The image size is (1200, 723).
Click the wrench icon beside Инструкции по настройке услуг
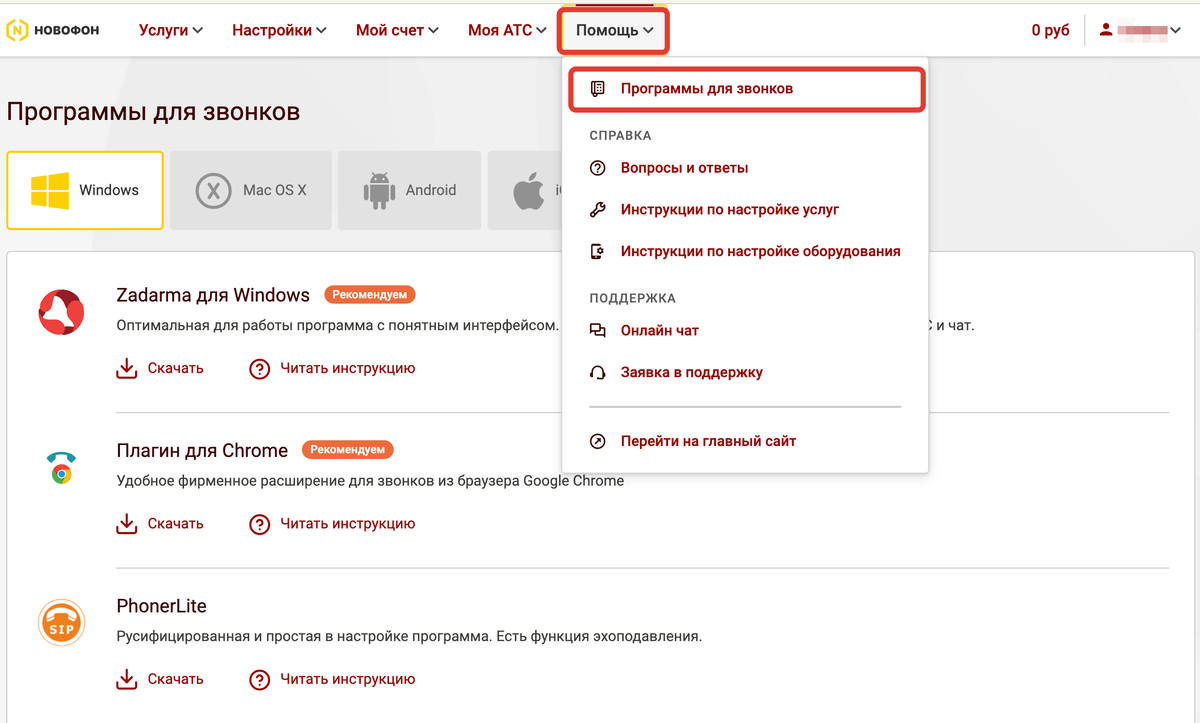[x=598, y=210]
